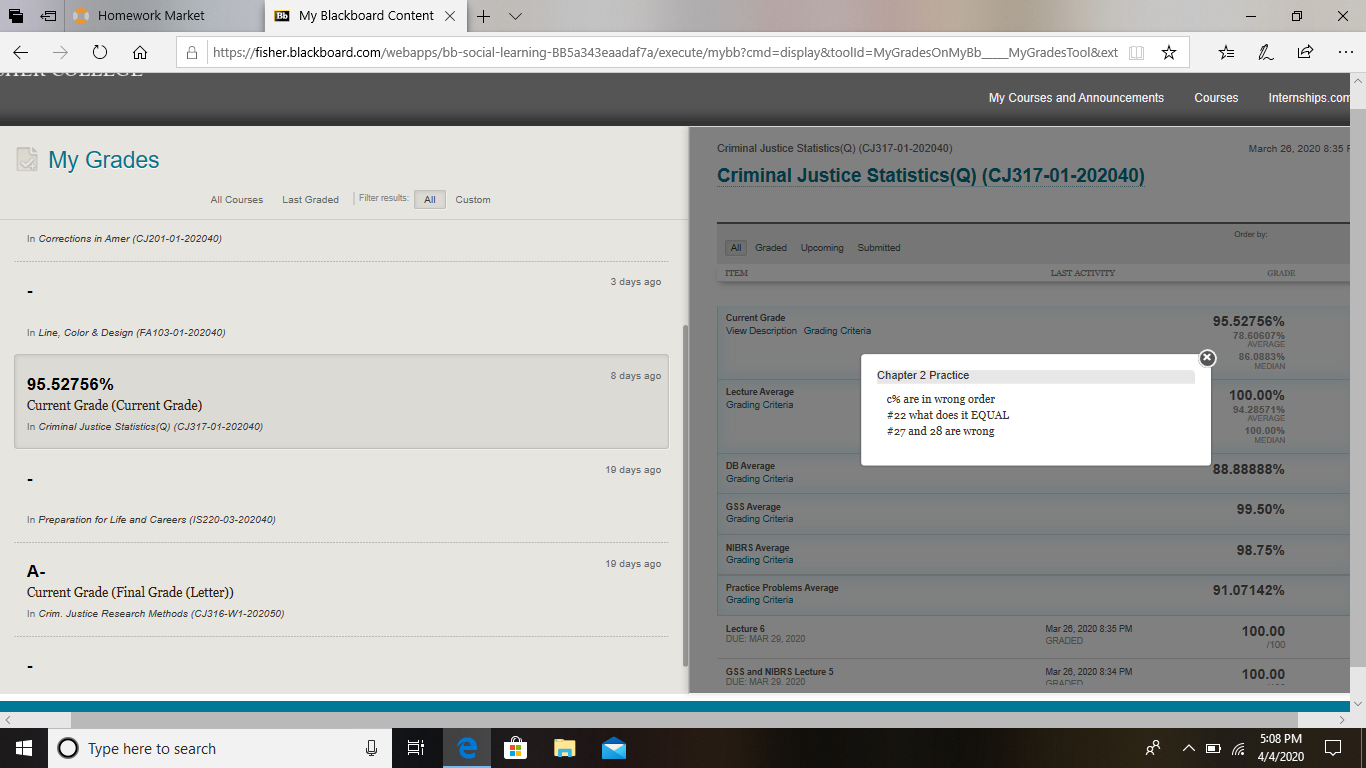Image resolution: width=1366 pixels, height=768 pixels.
Task: Open the Favorites hub
Action: coord(1227,53)
